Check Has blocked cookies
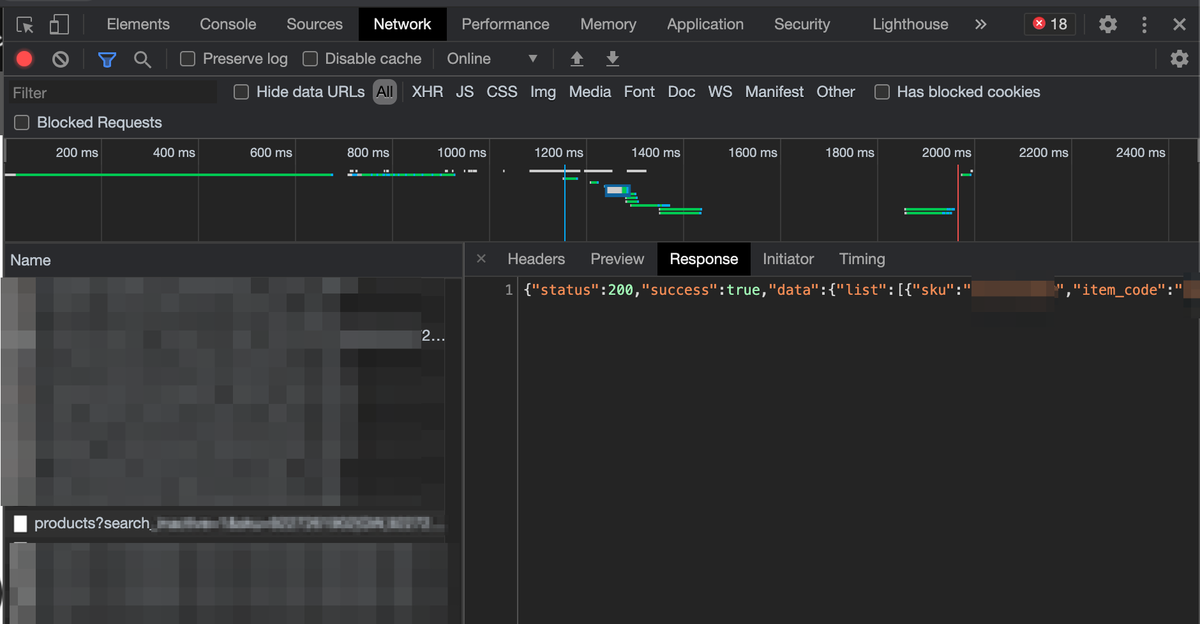1200x624 pixels. point(882,92)
